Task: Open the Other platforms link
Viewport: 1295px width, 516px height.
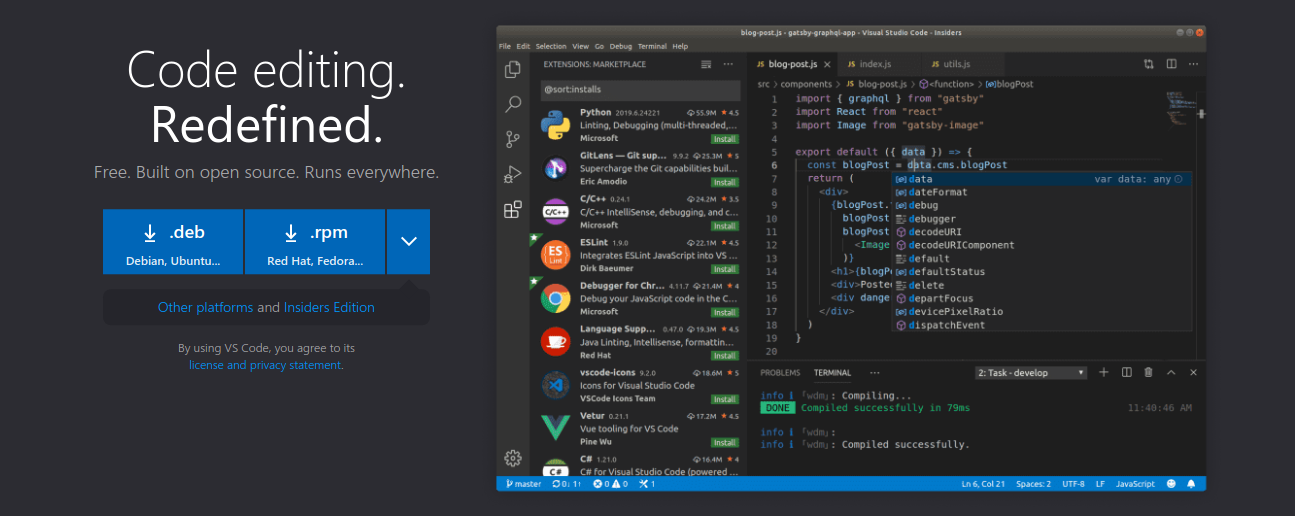Action: [205, 307]
